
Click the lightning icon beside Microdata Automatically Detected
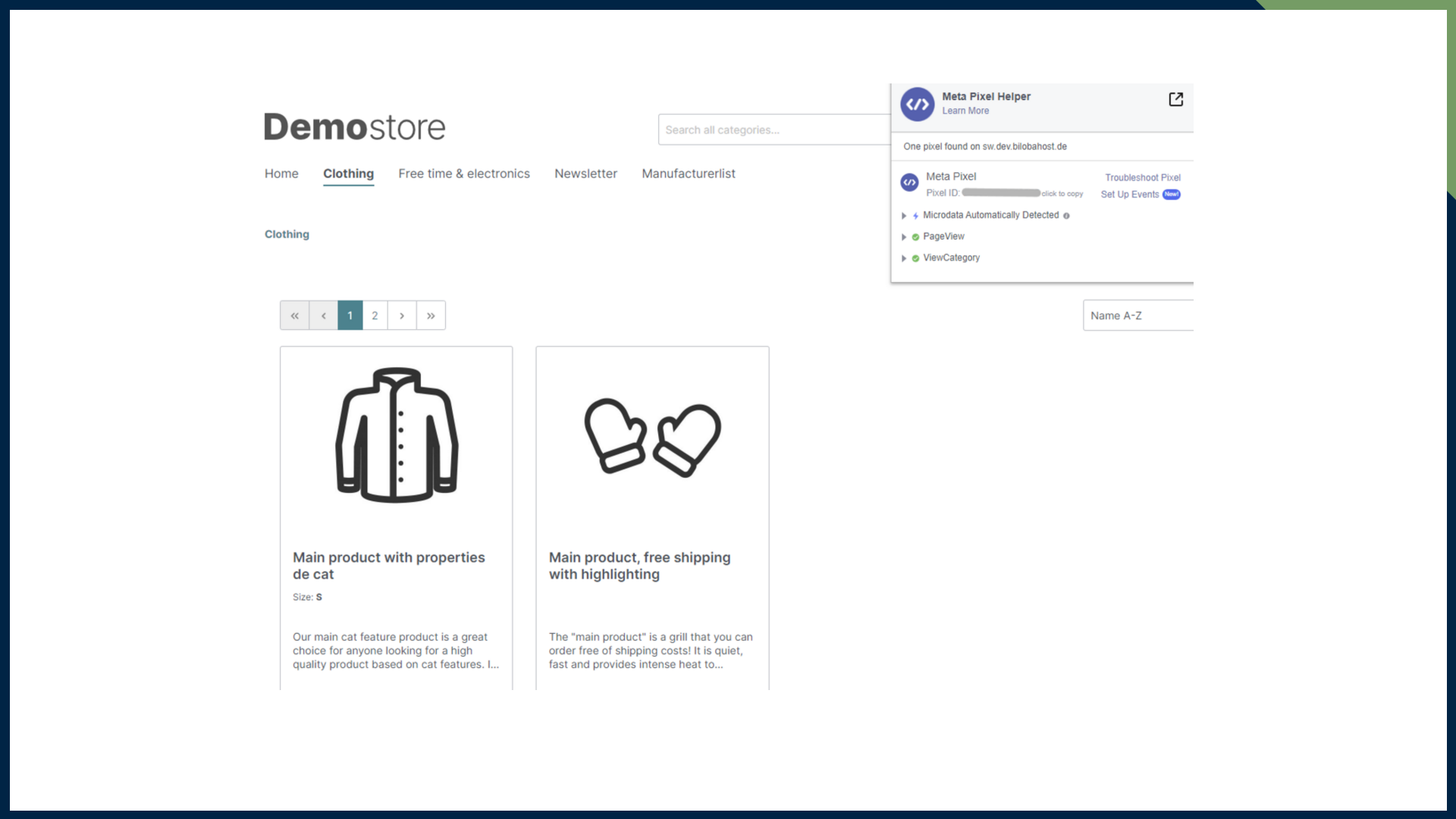tap(916, 215)
